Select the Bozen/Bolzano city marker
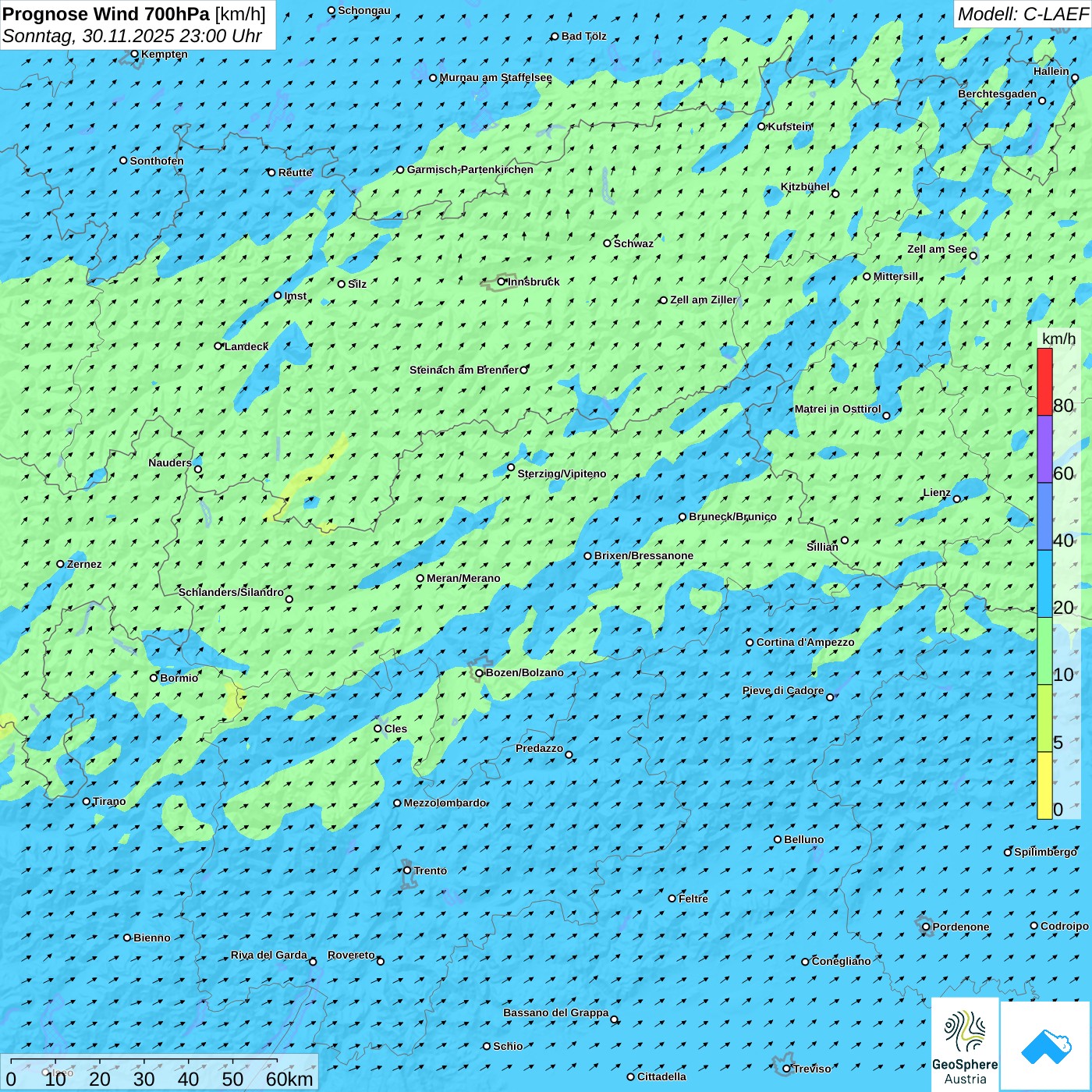The image size is (1092, 1092). (x=479, y=673)
